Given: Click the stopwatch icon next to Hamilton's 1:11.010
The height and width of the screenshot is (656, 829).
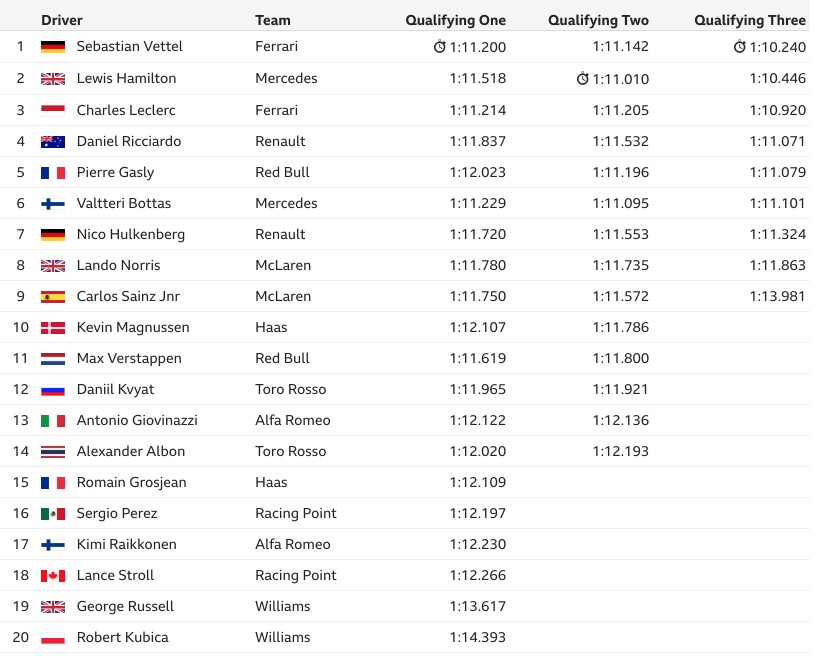Looking at the screenshot, I should point(582,78).
